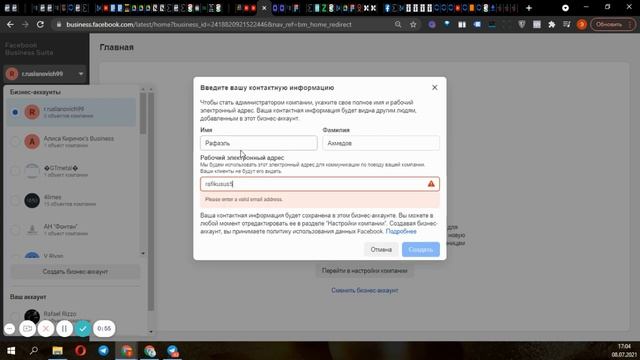This screenshot has width=640, height=360.
Task: Click the account list scroll down arrow
Action: [x=143, y=253]
